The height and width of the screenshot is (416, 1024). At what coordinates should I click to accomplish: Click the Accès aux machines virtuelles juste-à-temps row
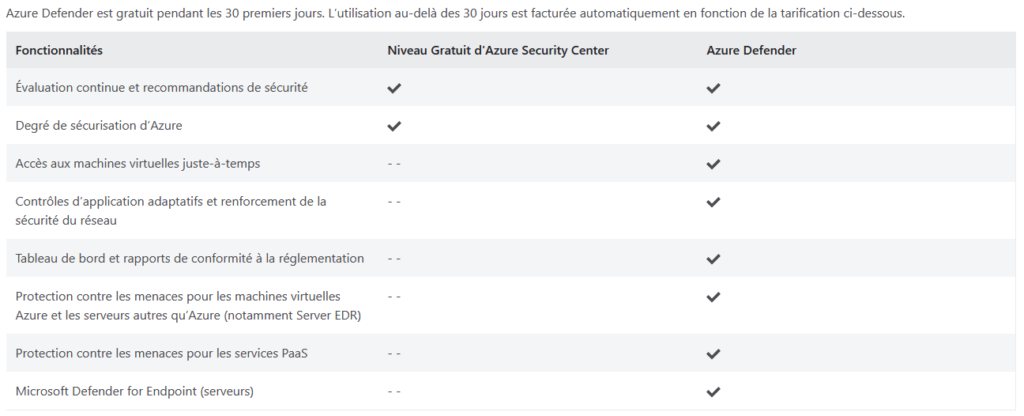512,163
